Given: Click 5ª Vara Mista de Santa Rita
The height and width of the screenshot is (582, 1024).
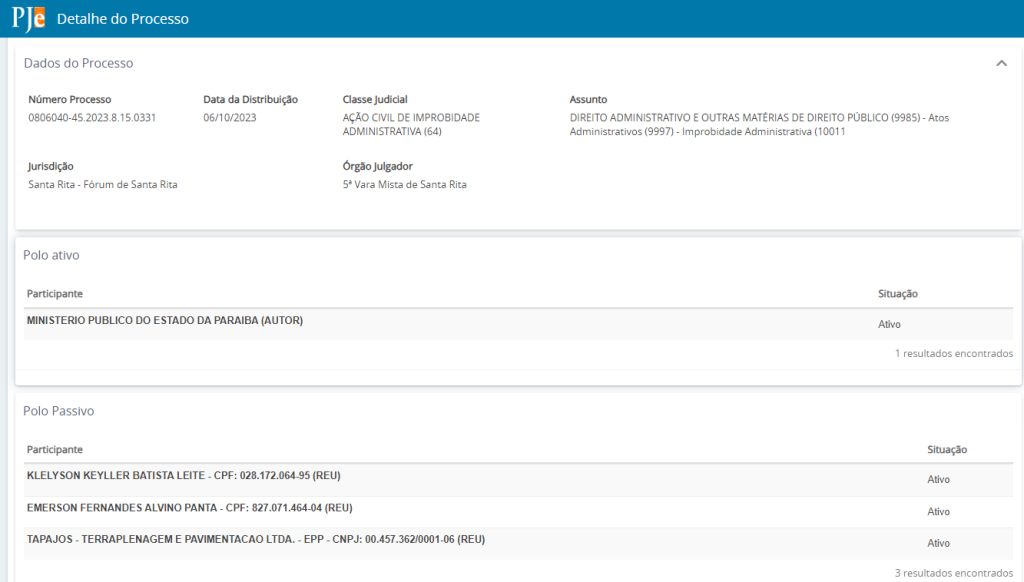Looking at the screenshot, I should (404, 184).
